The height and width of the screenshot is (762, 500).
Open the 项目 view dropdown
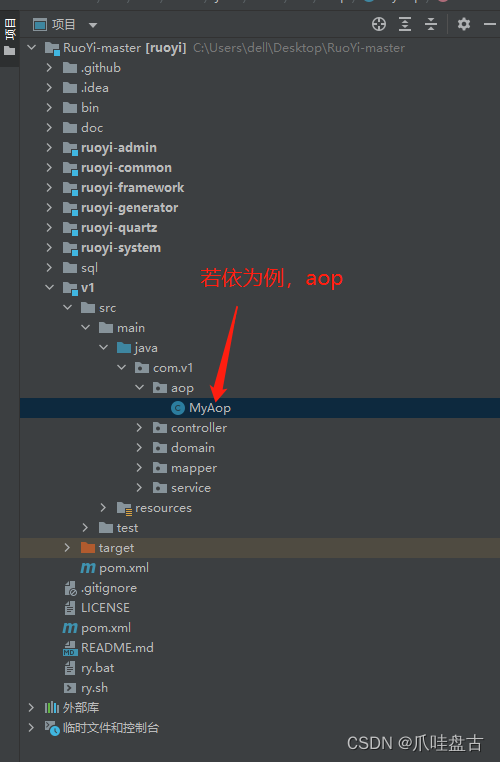(93, 25)
